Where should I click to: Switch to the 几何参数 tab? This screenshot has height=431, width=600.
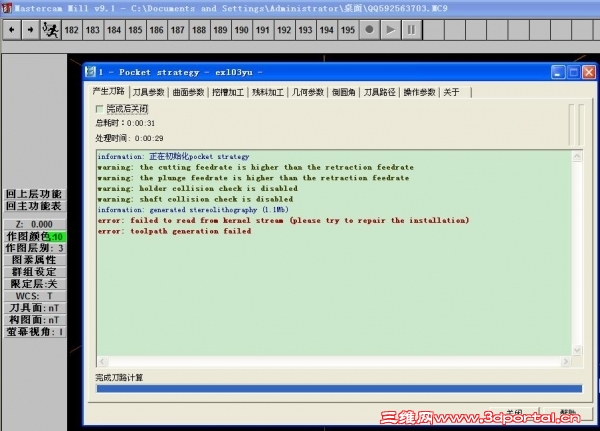point(308,92)
